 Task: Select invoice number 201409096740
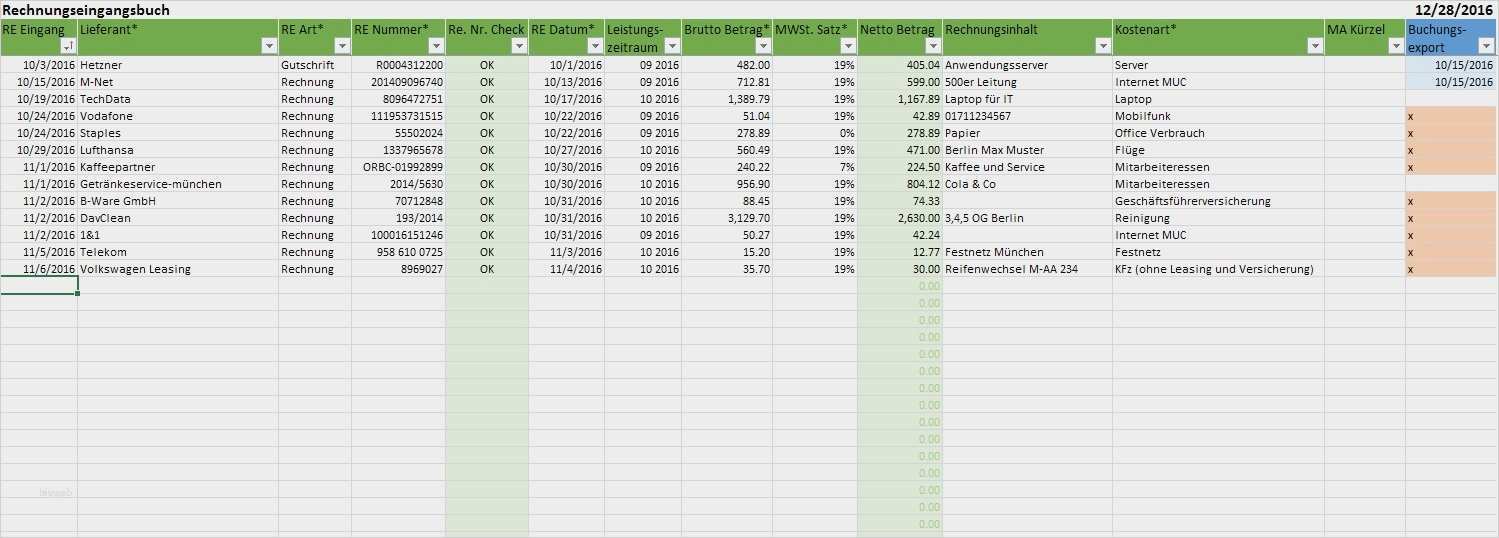[398, 82]
